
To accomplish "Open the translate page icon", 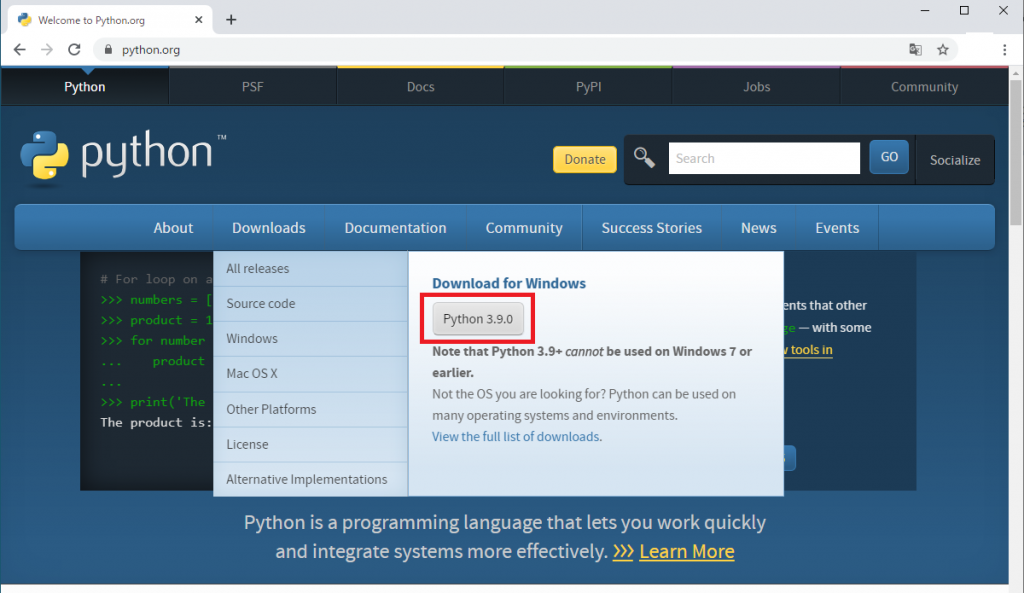I will [x=915, y=50].
